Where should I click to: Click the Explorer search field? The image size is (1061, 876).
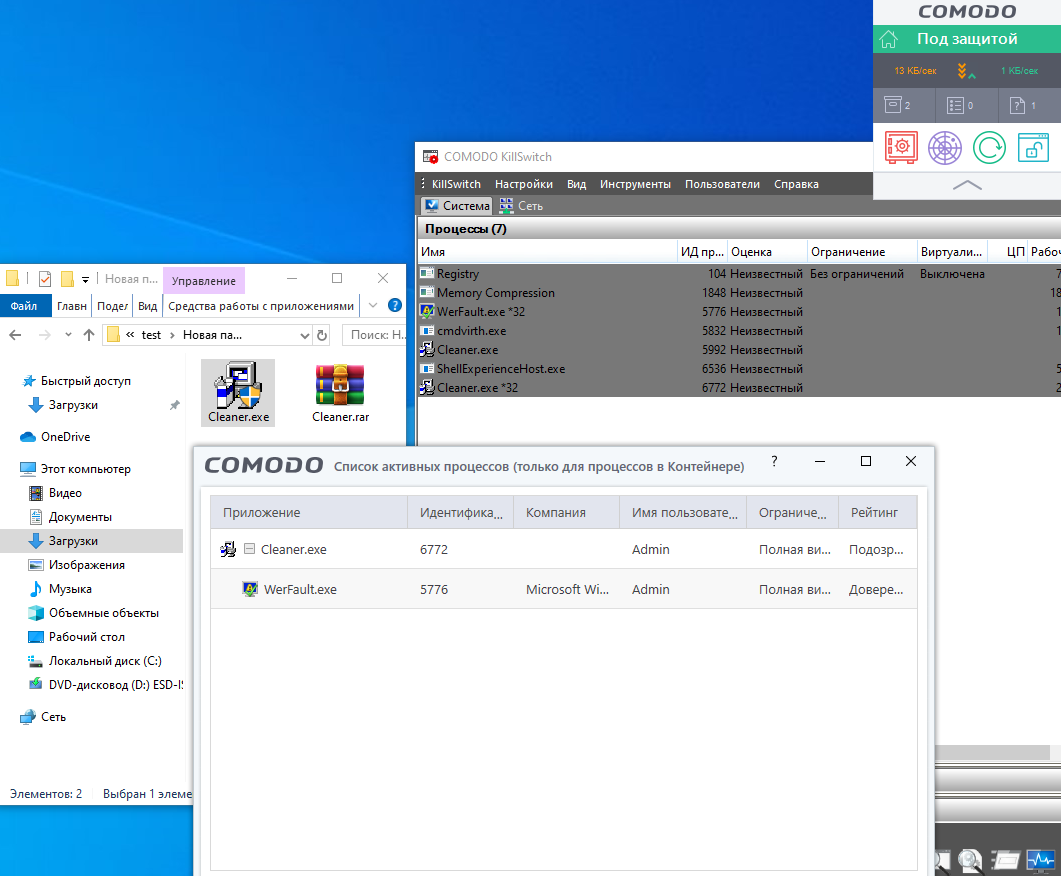coord(375,335)
